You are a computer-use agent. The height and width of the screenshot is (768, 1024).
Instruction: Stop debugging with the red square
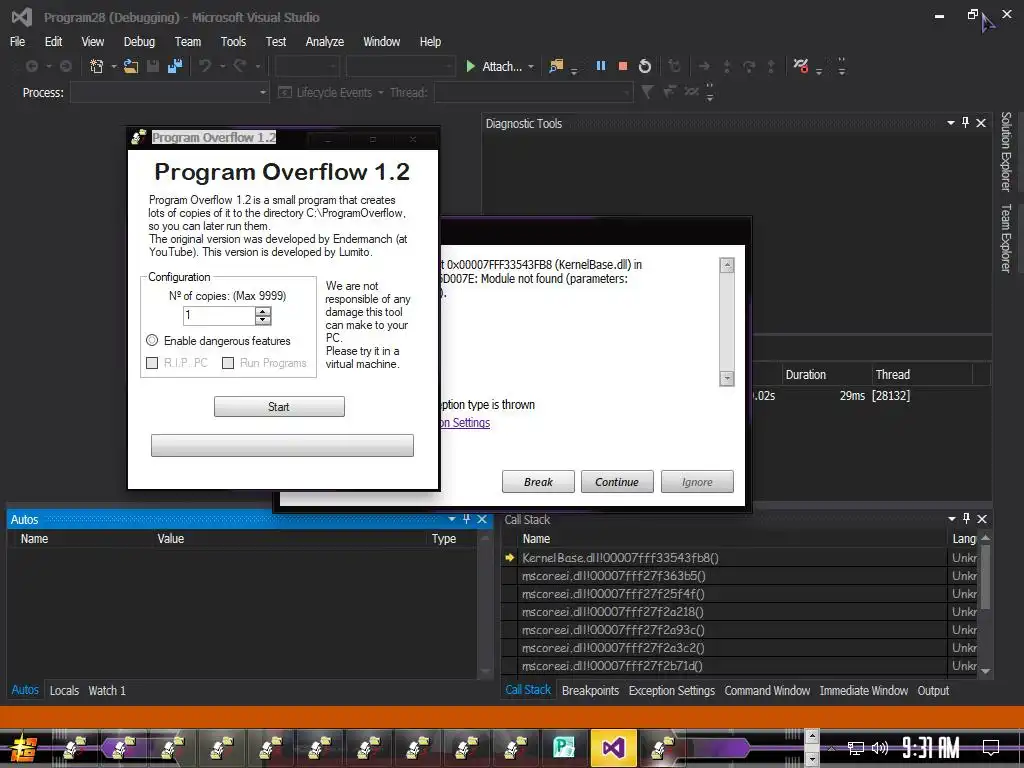[x=622, y=66]
